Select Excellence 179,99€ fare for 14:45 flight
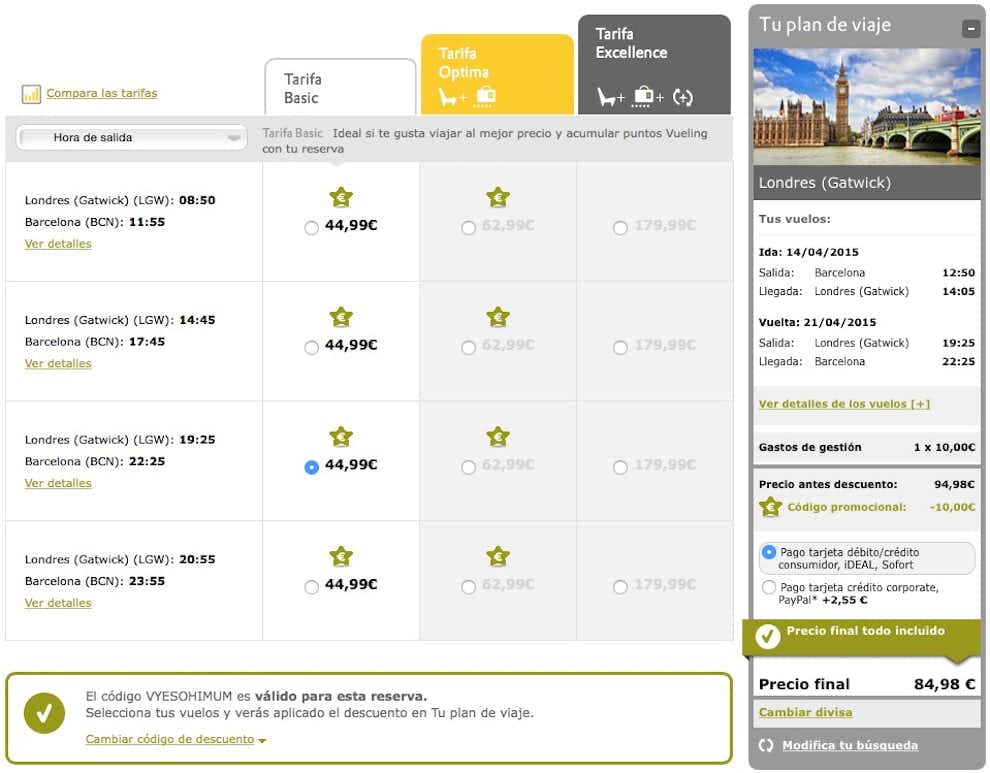Viewport: 990px width, 773px height. coord(620,347)
